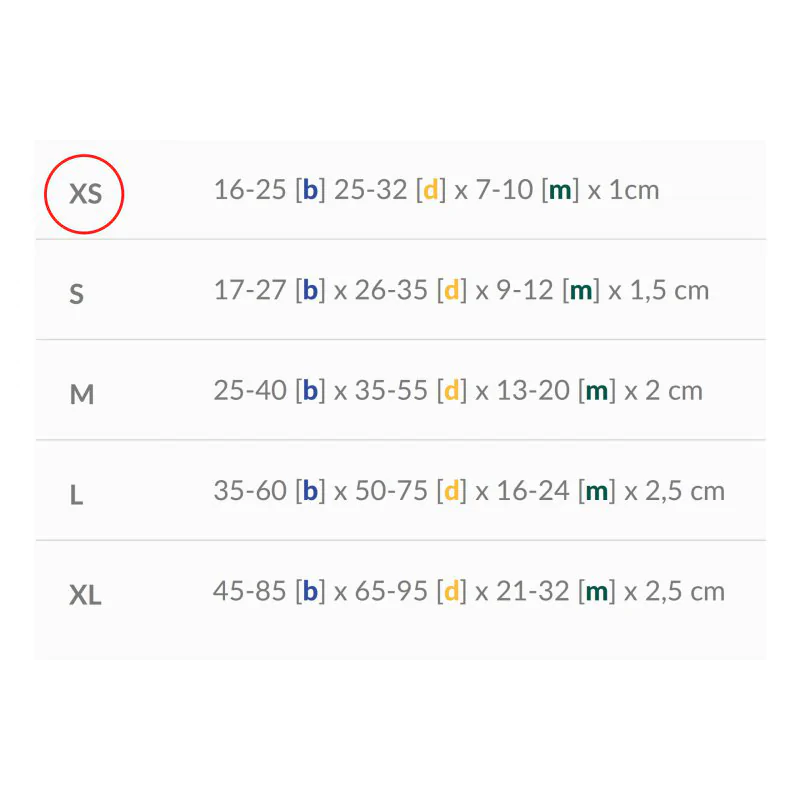The width and height of the screenshot is (800, 800).
Task: Select the XL size row label
Action: pos(85,595)
